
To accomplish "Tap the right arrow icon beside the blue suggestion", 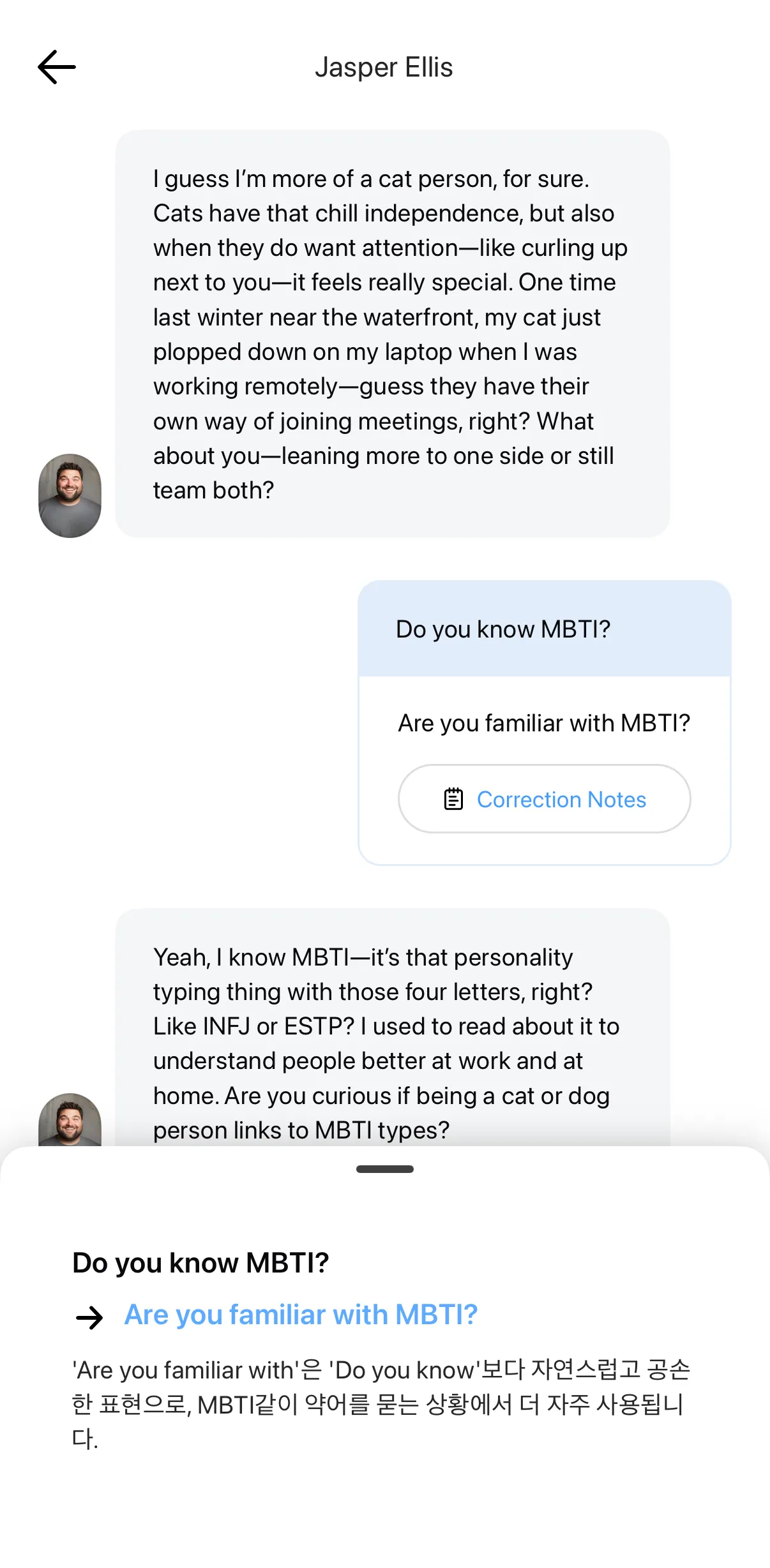I will [x=89, y=1317].
